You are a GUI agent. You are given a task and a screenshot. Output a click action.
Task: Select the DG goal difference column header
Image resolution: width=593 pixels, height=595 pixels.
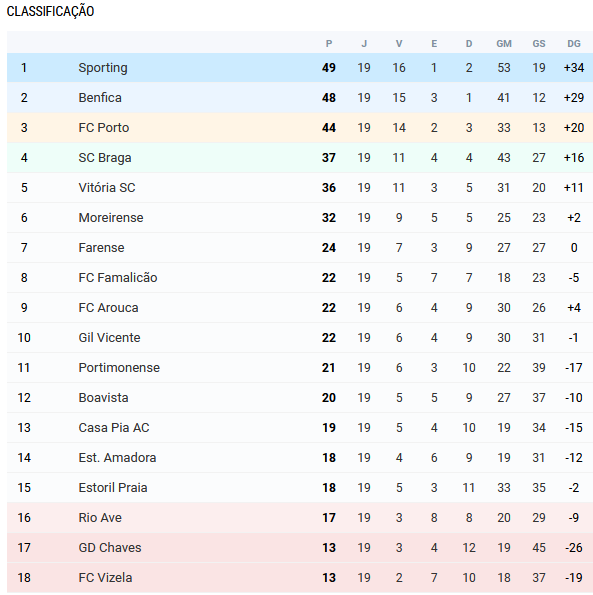(x=574, y=44)
